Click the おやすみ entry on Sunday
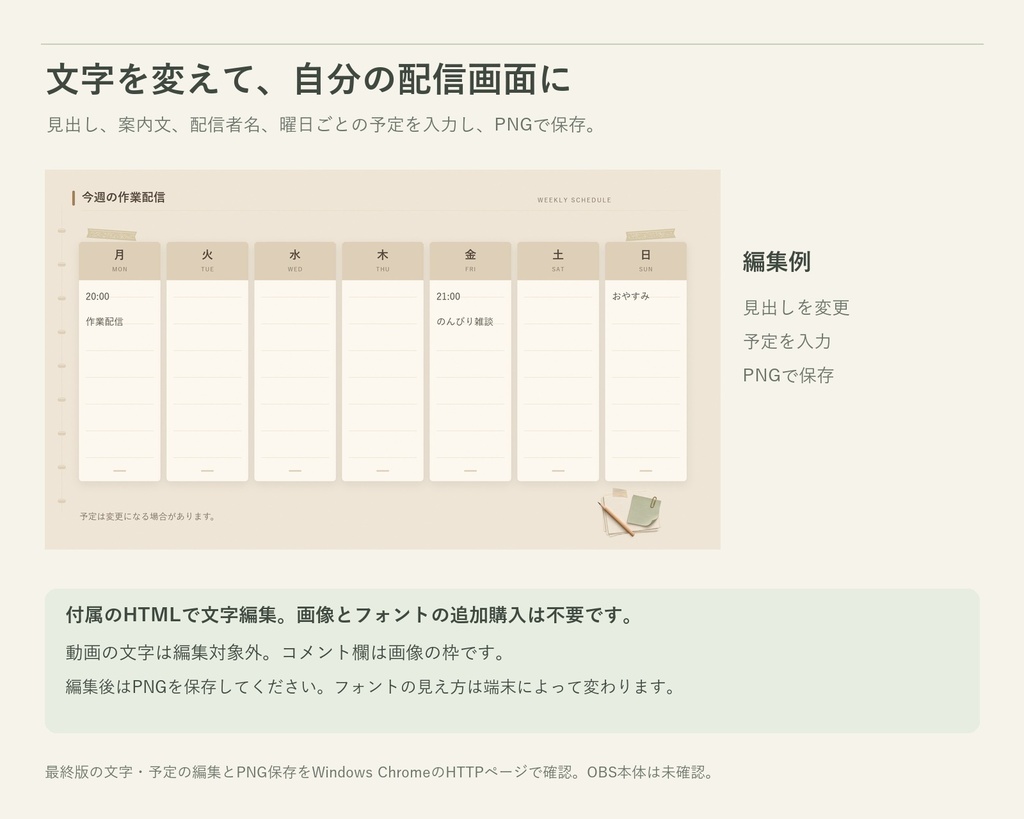This screenshot has width=1024, height=819. (630, 296)
